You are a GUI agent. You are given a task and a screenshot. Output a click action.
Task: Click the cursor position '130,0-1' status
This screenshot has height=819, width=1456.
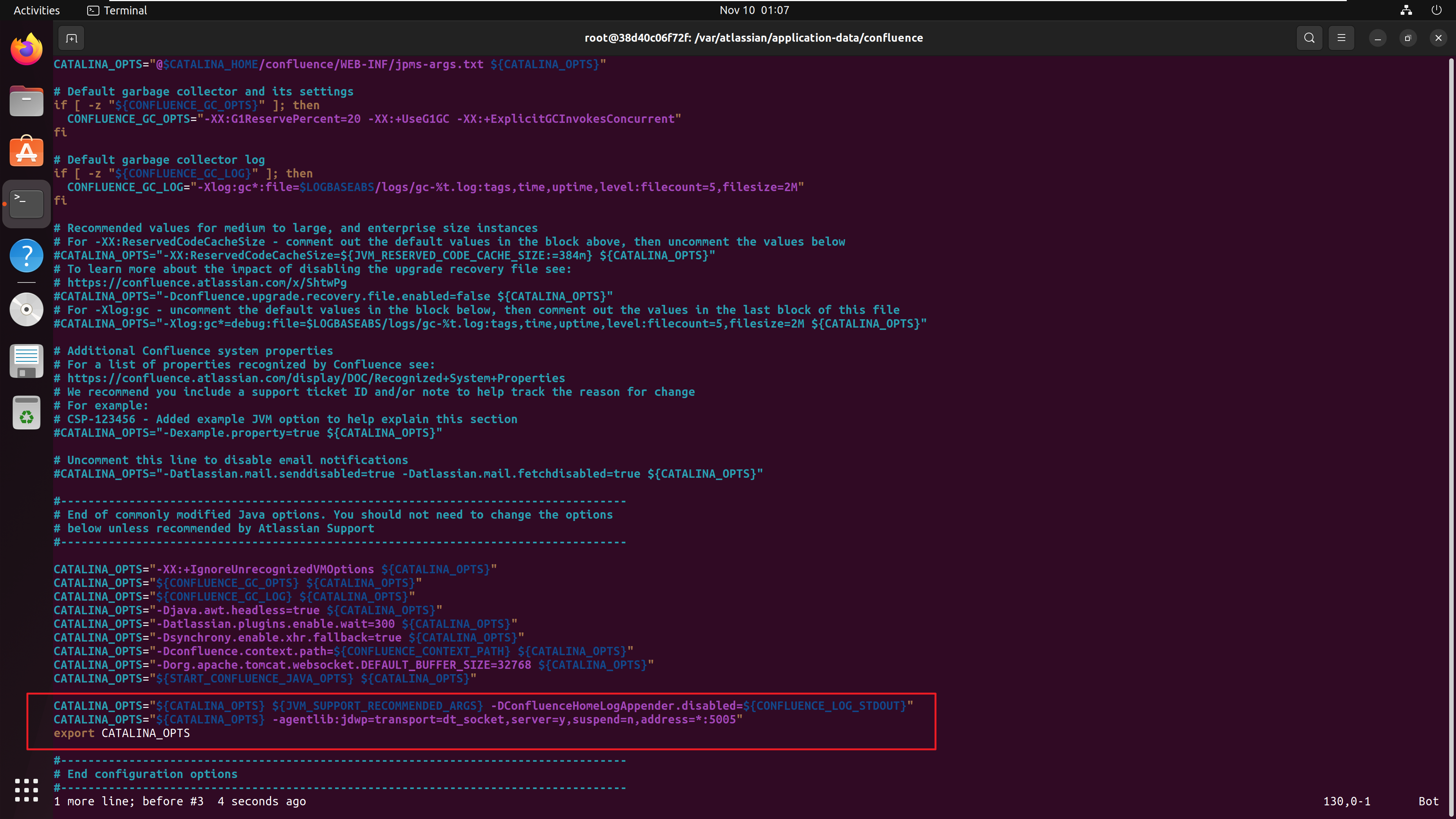tap(1347, 802)
